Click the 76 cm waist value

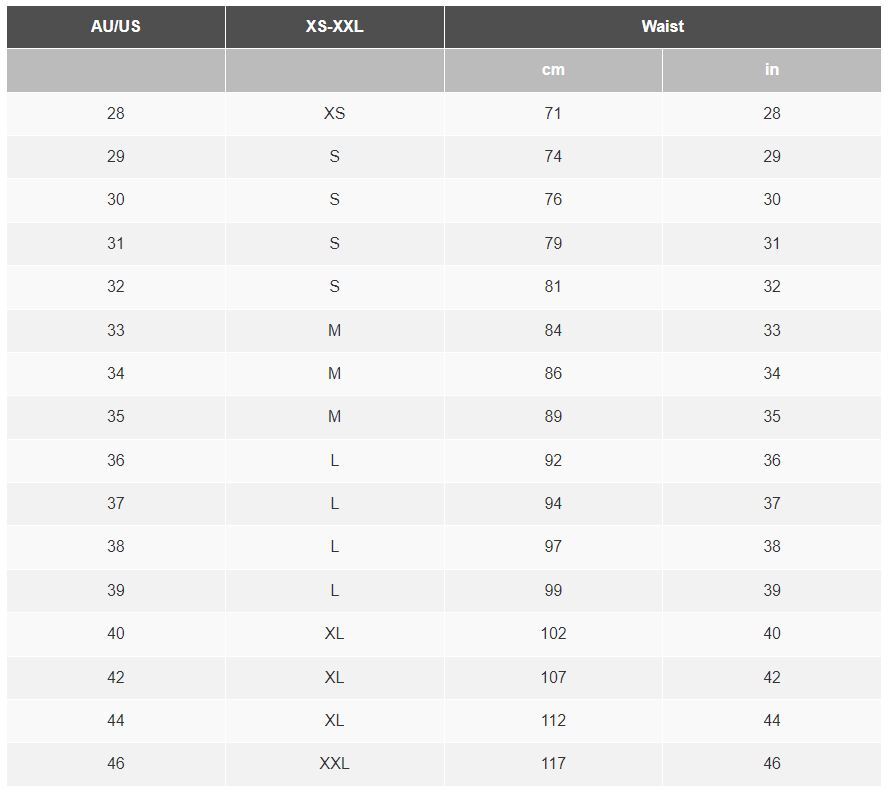point(553,199)
